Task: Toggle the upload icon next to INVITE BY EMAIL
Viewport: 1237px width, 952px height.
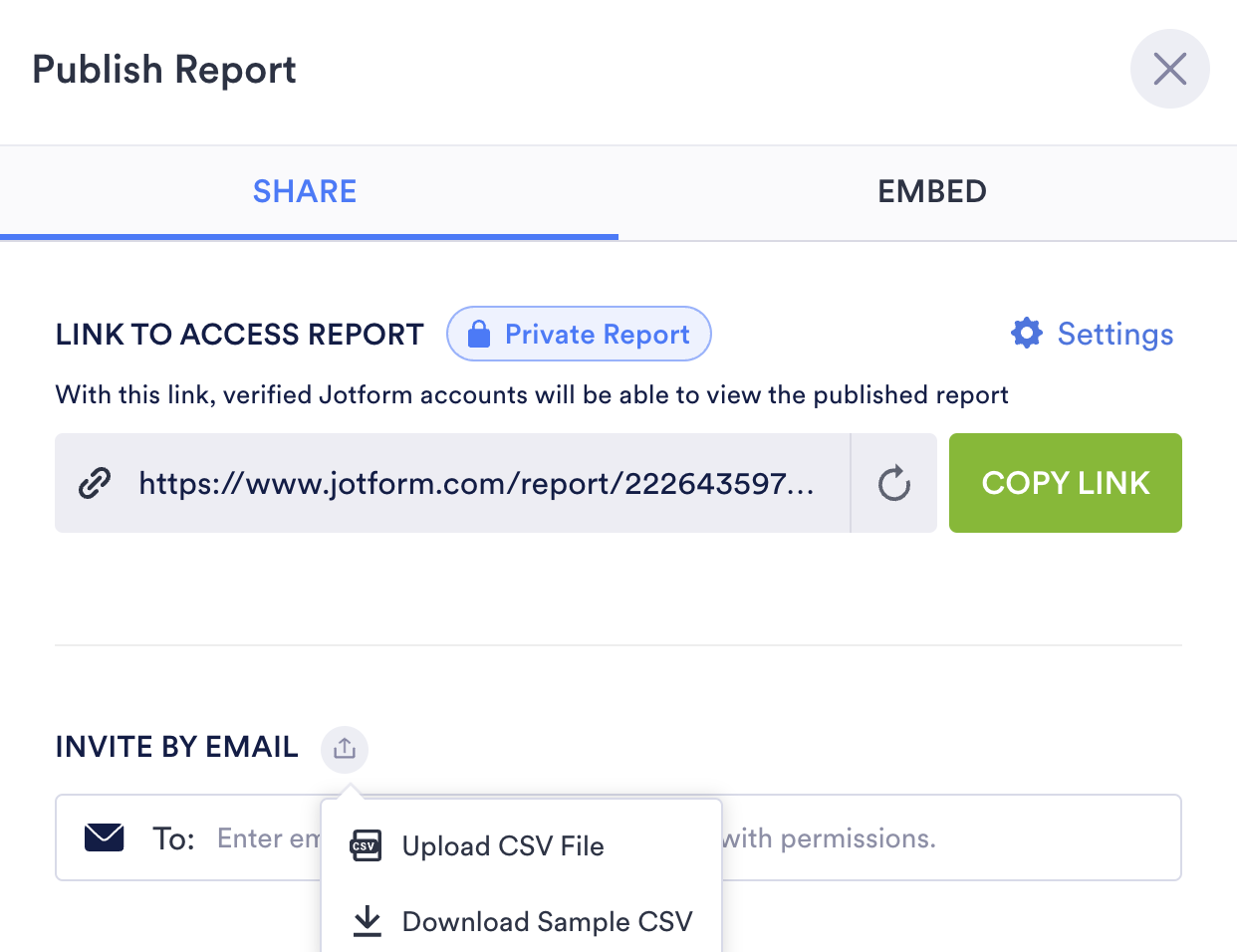Action: coord(345,748)
